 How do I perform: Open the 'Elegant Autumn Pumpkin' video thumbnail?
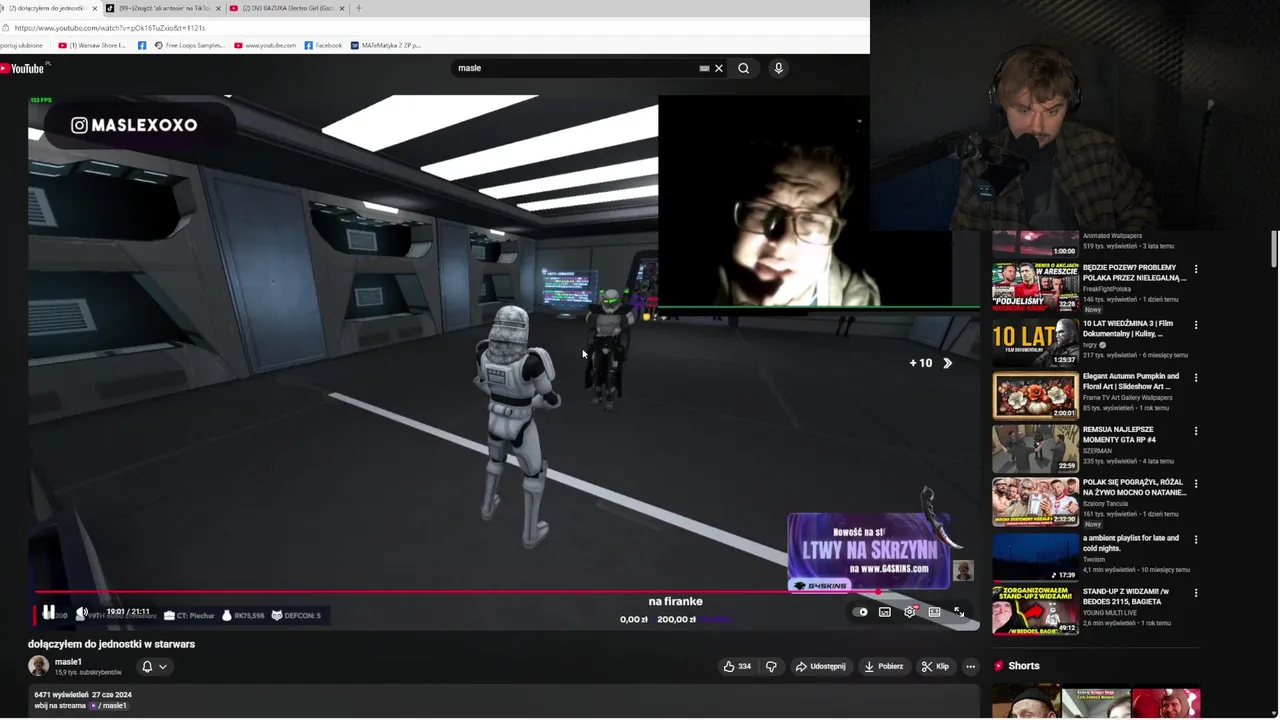coord(1035,395)
